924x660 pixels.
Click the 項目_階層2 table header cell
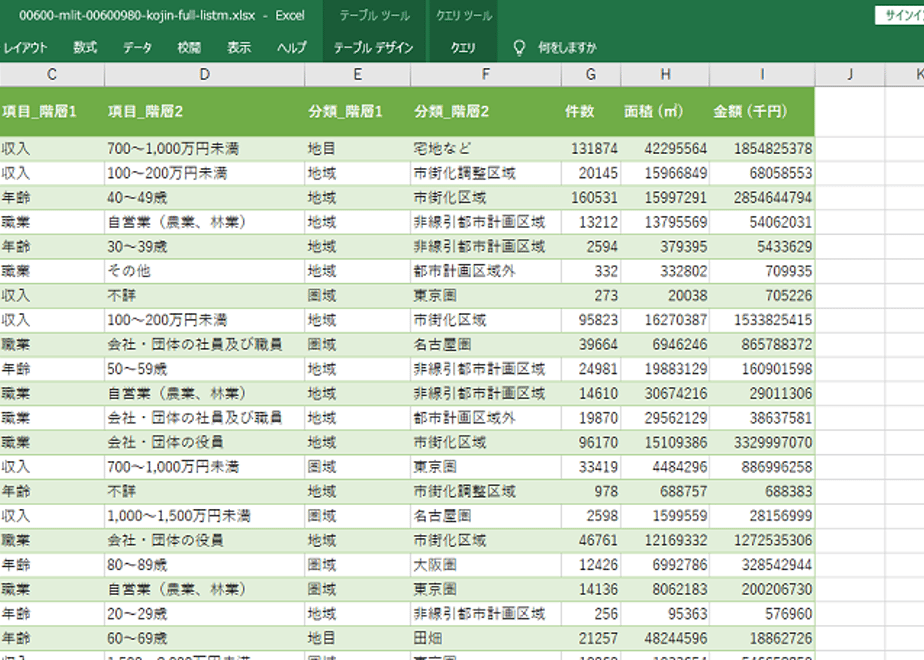tap(204, 111)
